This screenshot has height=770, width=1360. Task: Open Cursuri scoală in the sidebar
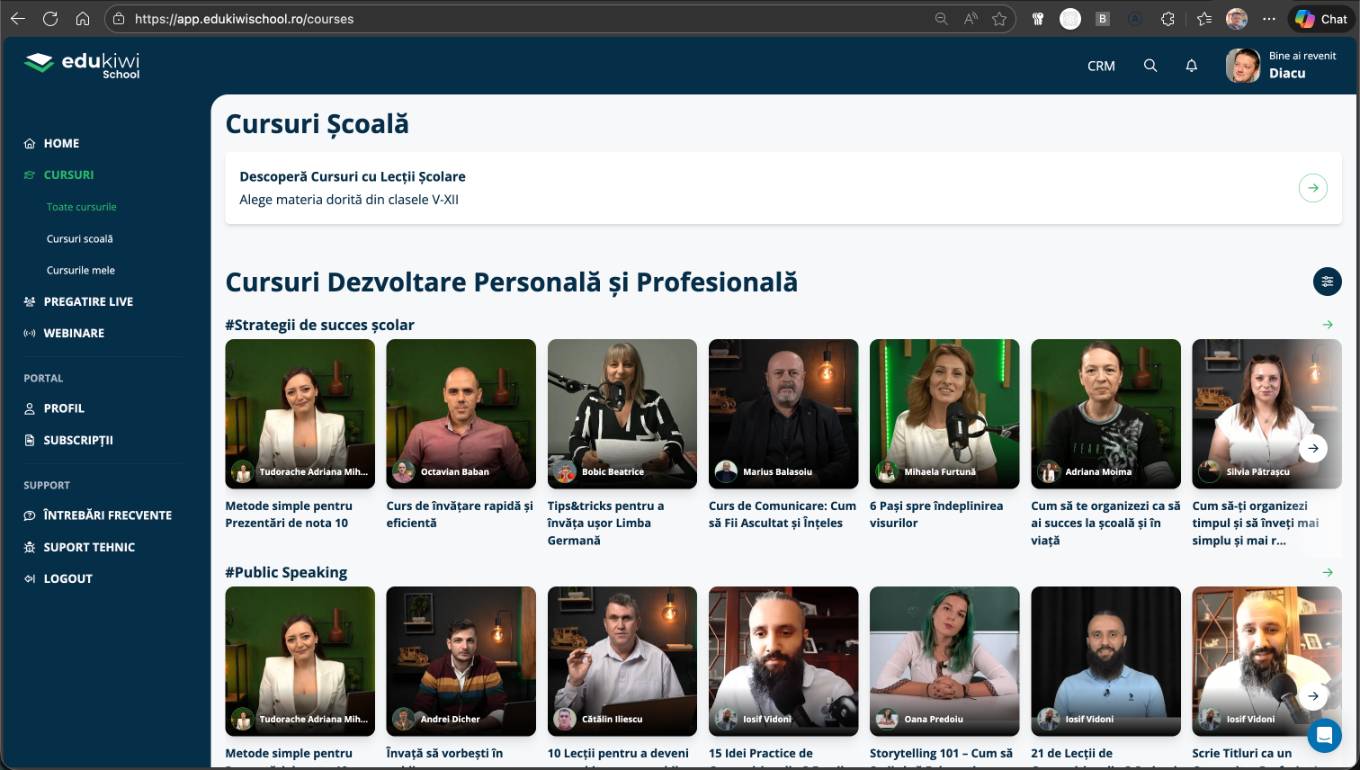coord(80,239)
